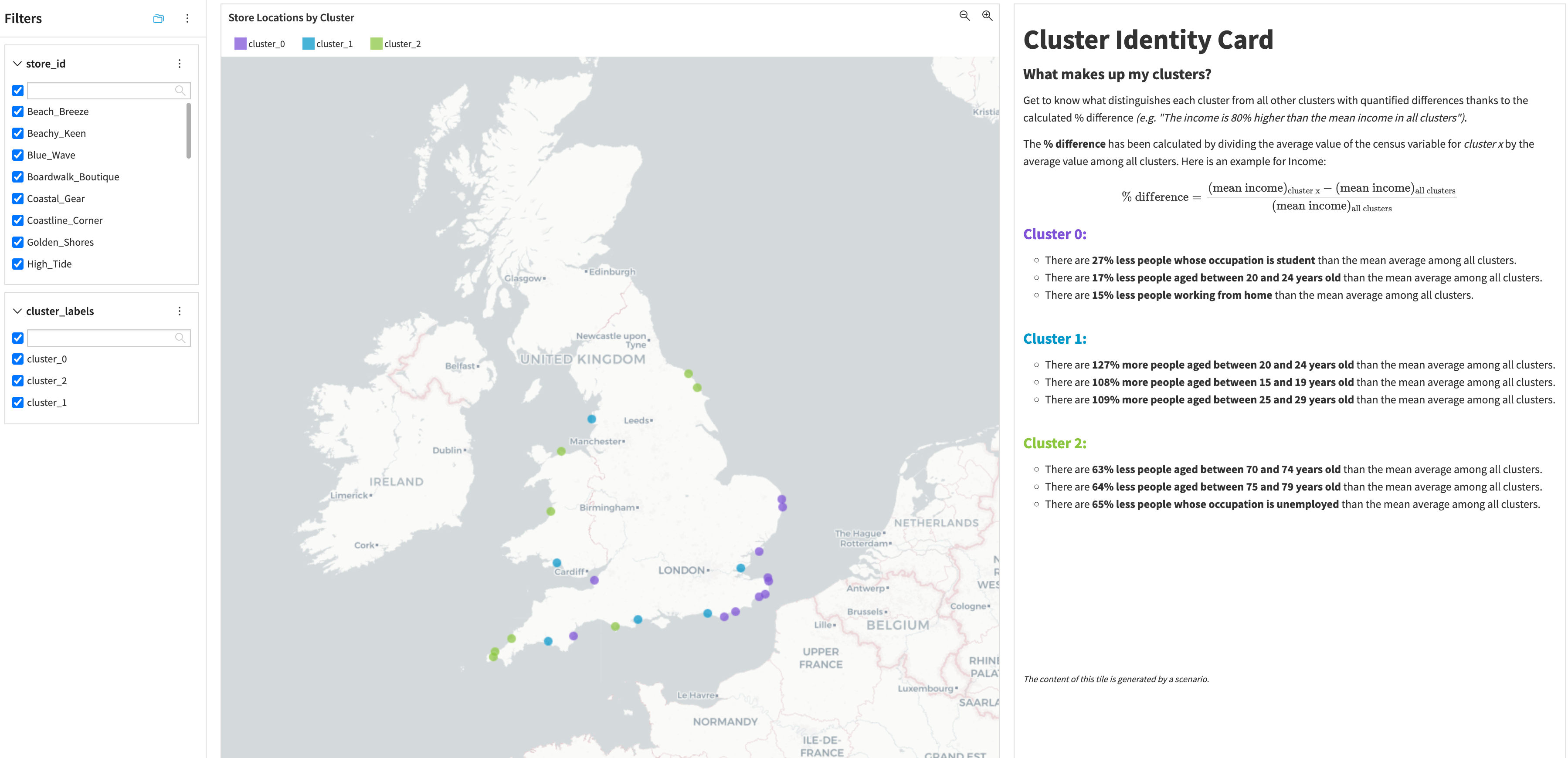Click the 'What makes up my clusters?' subheading
Viewport: 1568px width, 758px height.
1117,74
